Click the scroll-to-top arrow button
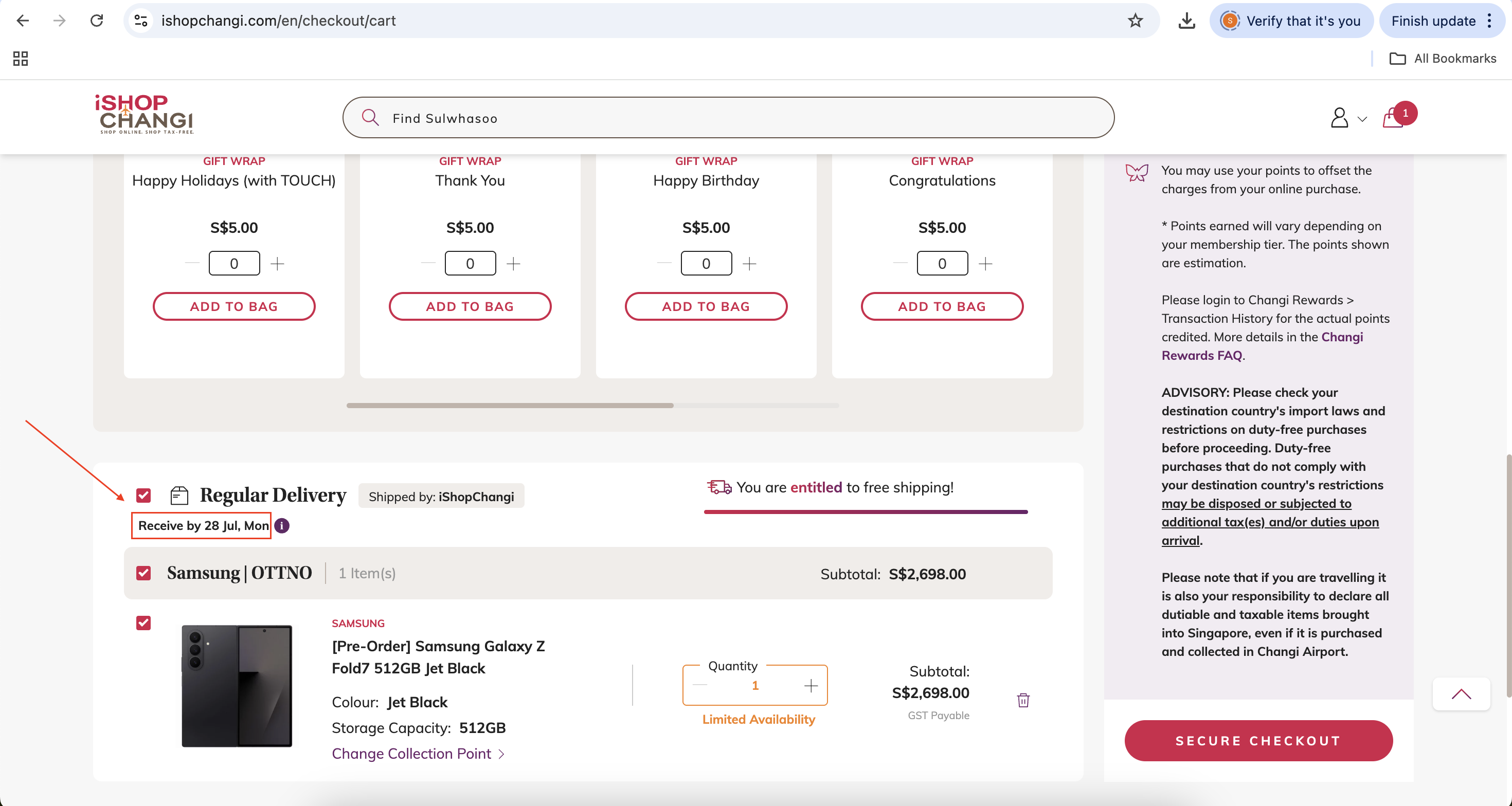 coord(1461,694)
